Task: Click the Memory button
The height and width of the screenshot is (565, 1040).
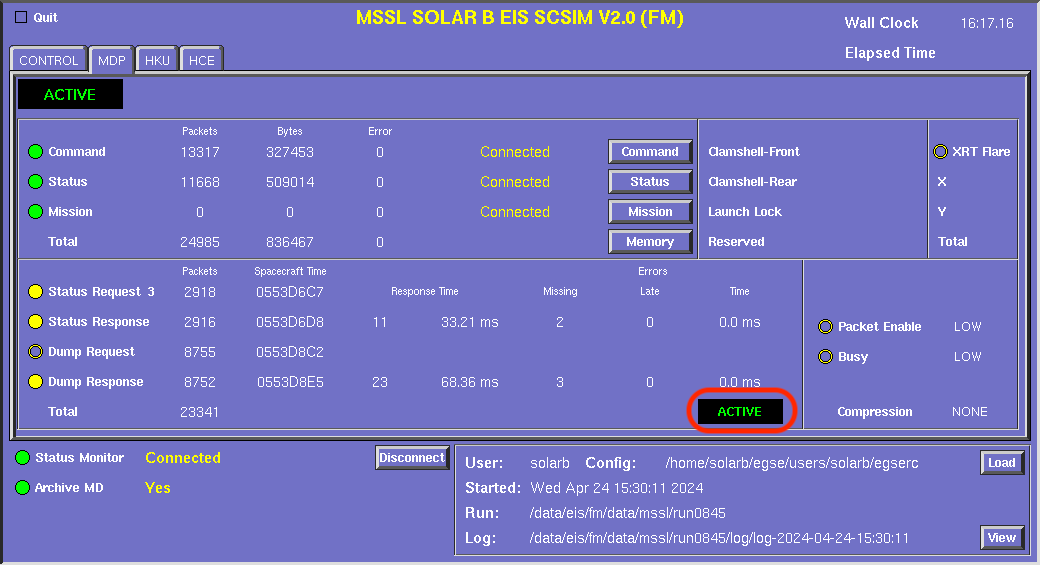Action: (x=650, y=242)
